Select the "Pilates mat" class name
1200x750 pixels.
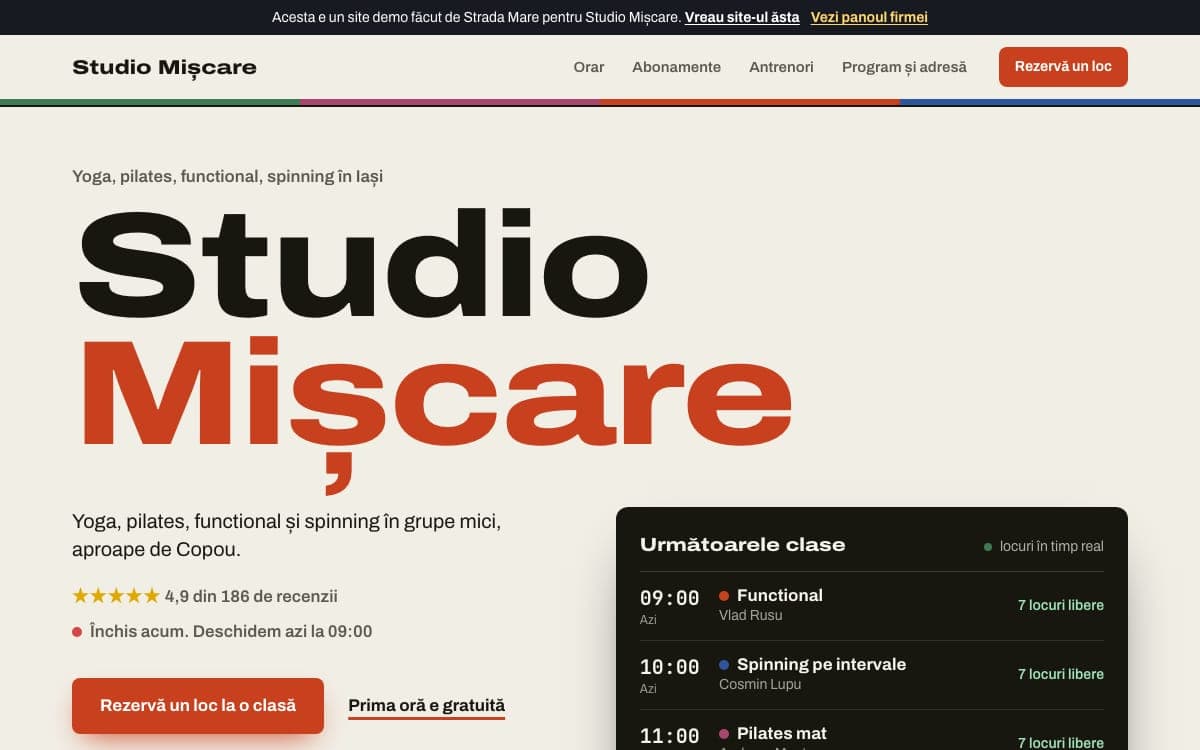click(x=782, y=733)
